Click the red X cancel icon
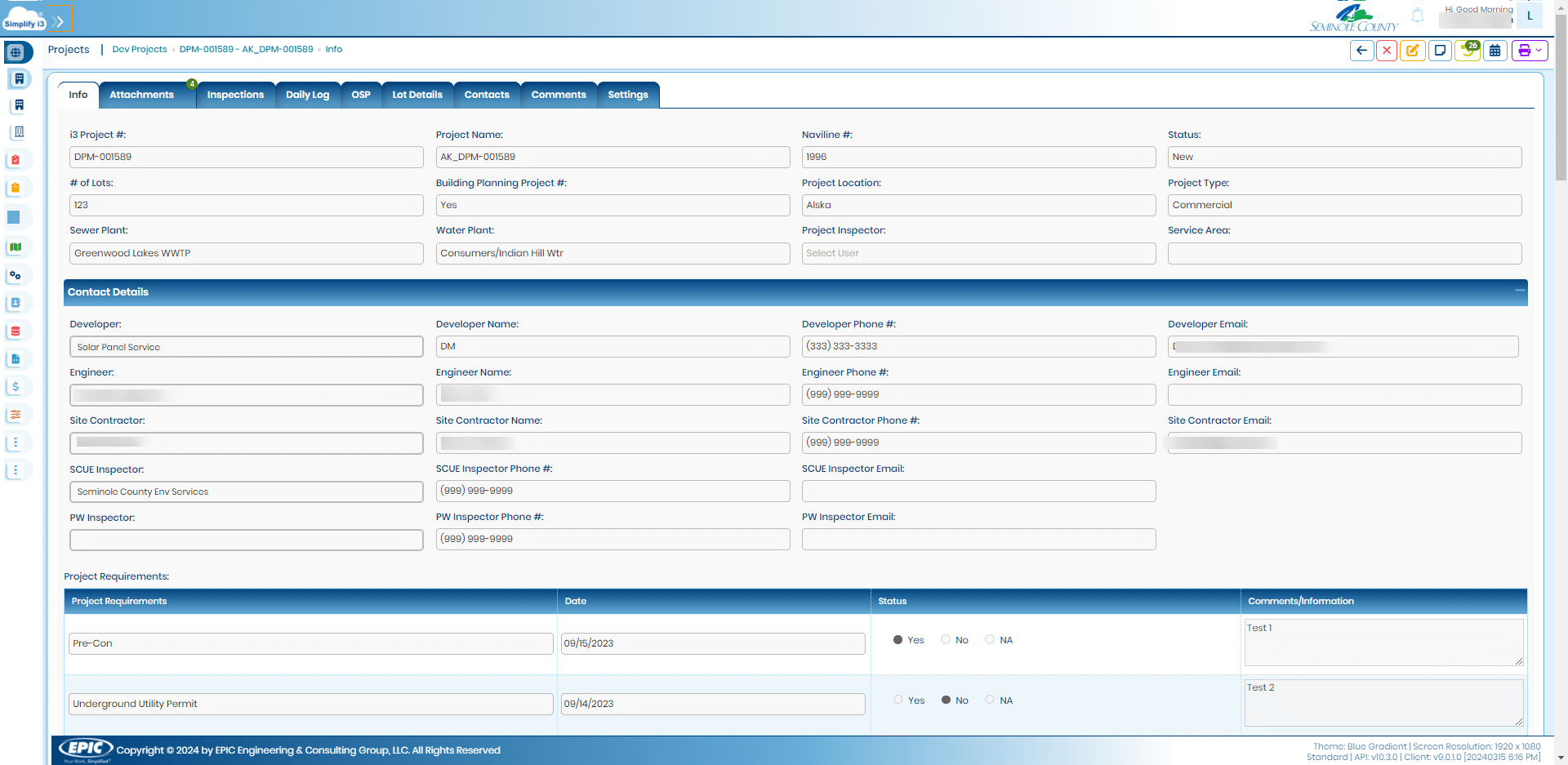1568x765 pixels. (x=1387, y=51)
